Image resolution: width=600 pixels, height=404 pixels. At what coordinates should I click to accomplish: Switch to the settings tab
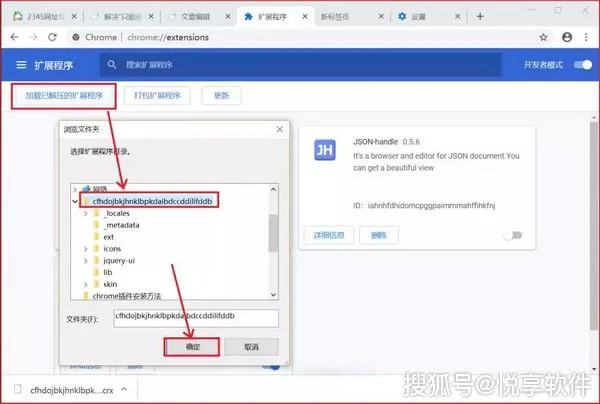[429, 16]
